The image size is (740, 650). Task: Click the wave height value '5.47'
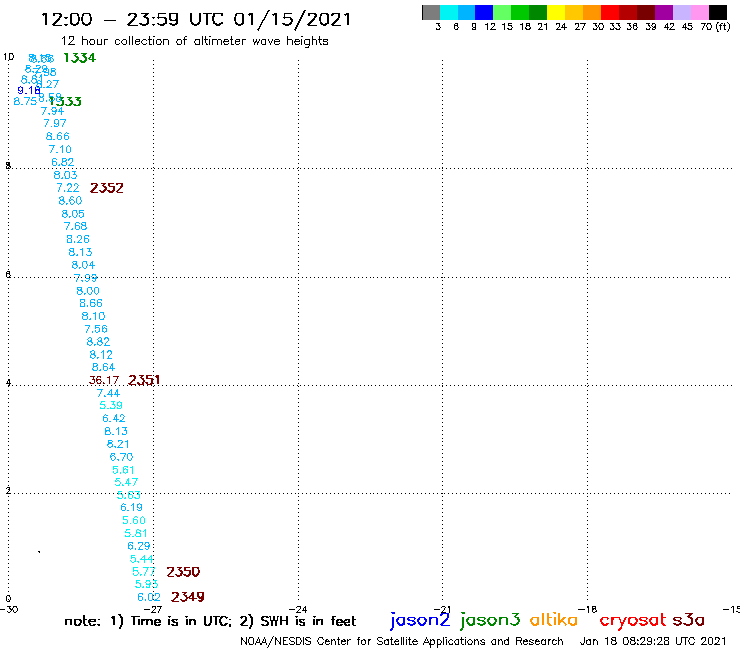126,482
